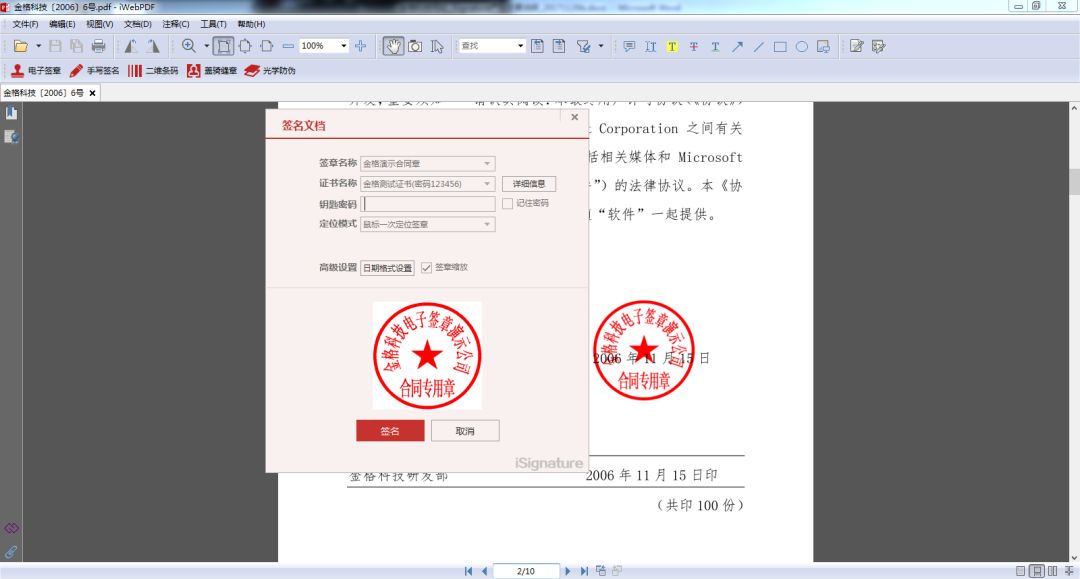Open the 注释(C) menu

[176, 24]
